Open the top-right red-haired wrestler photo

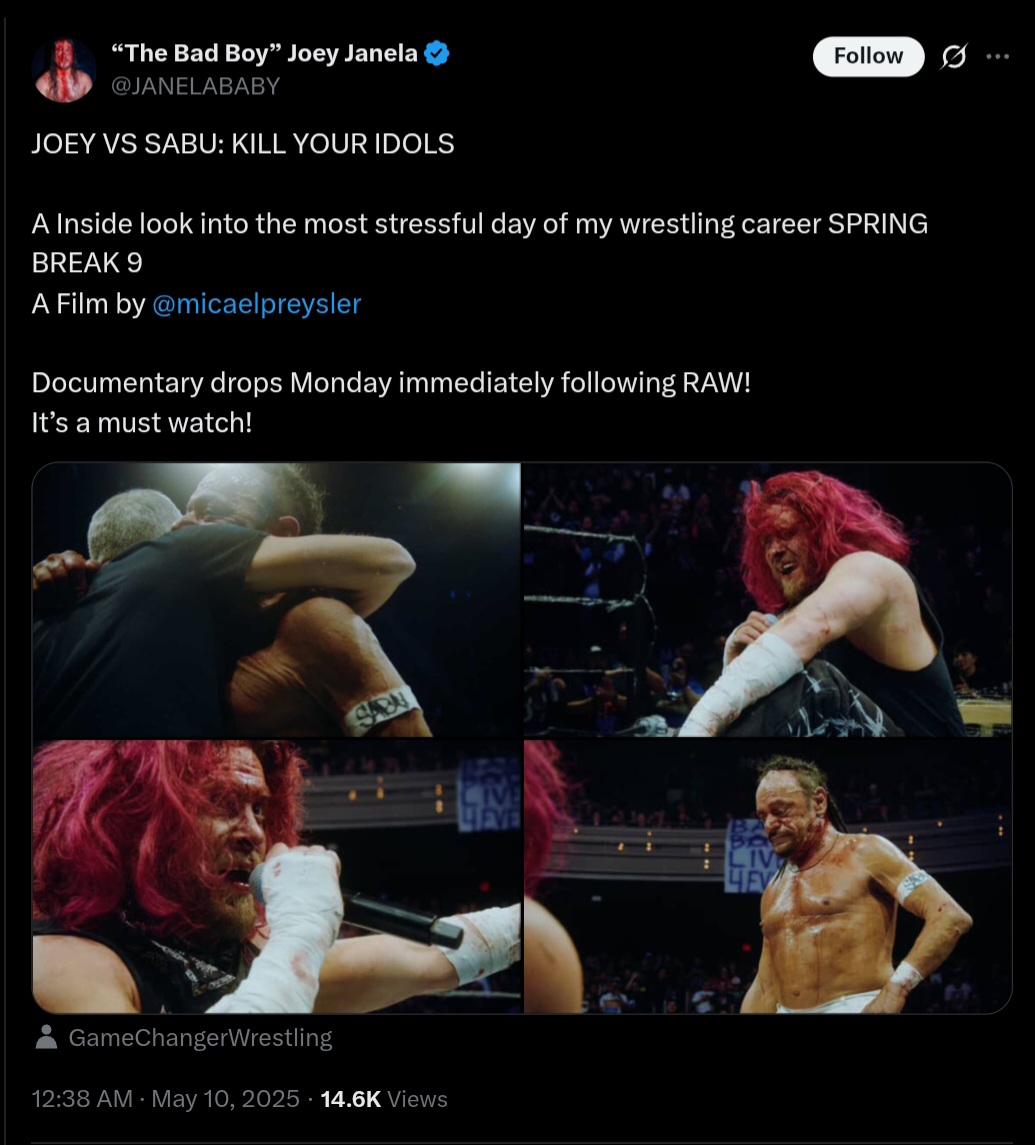pos(768,600)
